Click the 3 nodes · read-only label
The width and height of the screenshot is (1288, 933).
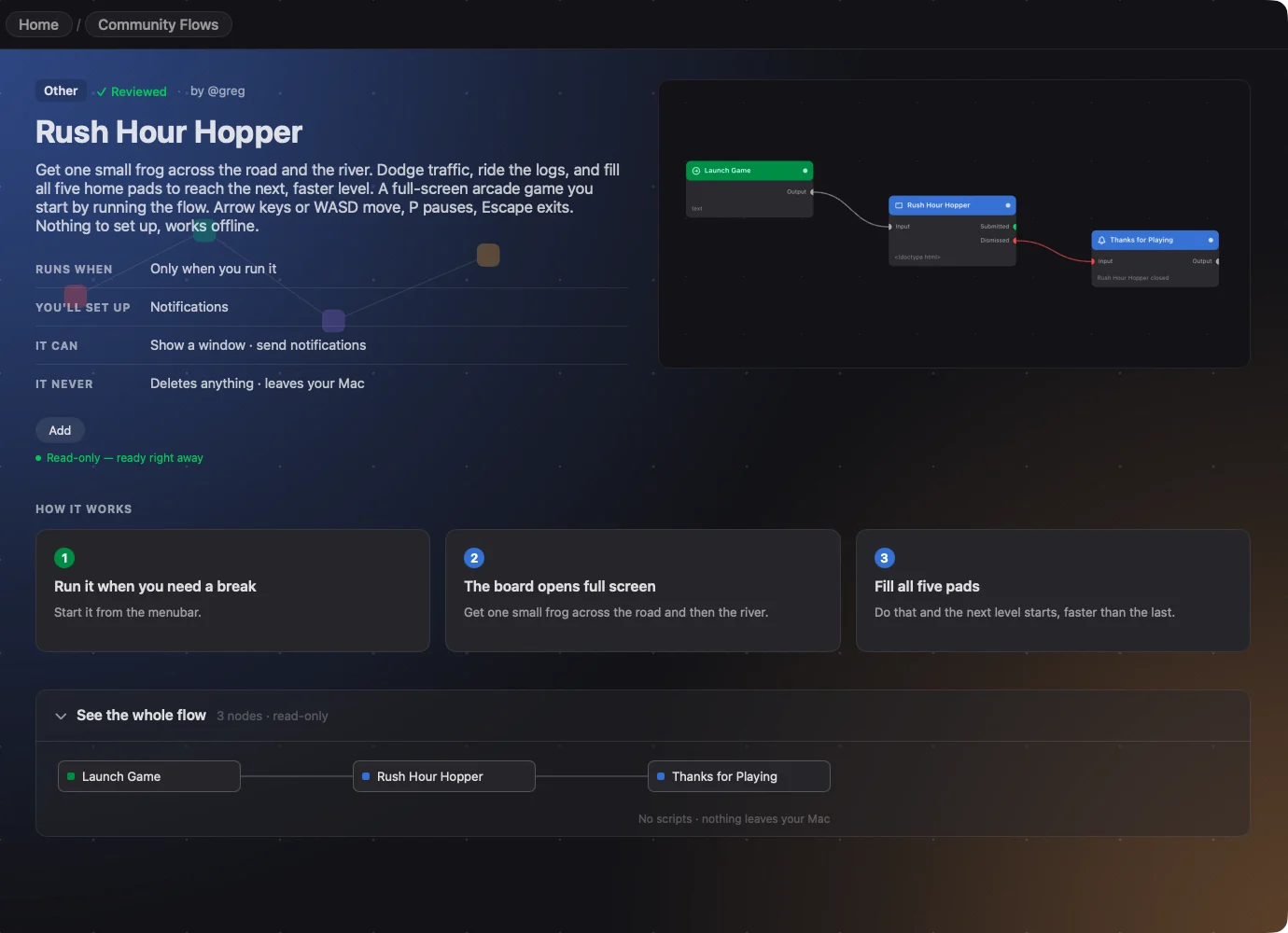click(x=273, y=717)
